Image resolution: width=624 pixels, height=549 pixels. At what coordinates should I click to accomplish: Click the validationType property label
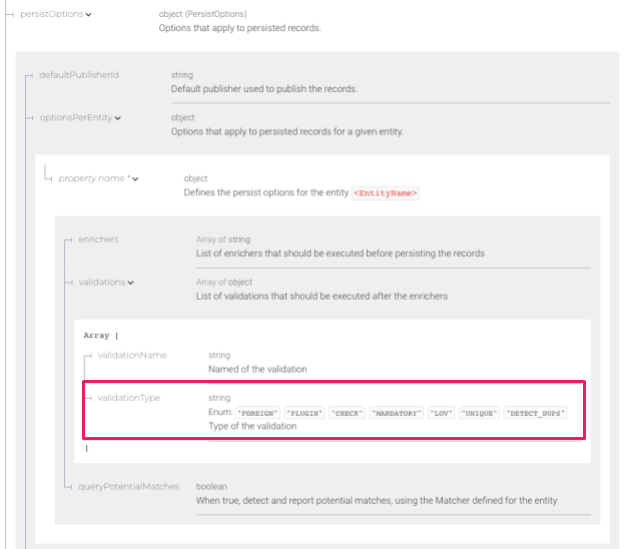(129, 398)
